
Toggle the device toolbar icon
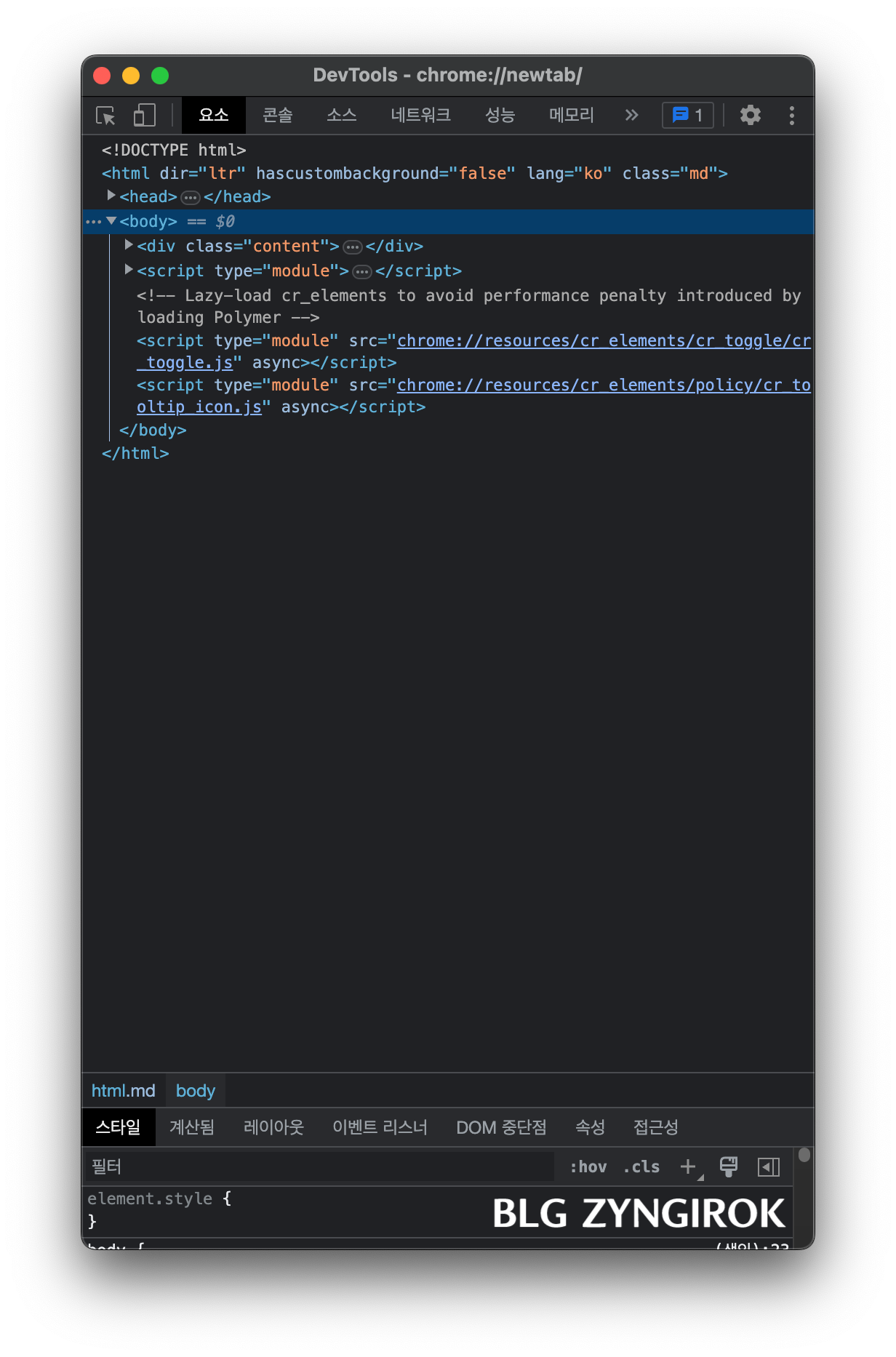[145, 116]
